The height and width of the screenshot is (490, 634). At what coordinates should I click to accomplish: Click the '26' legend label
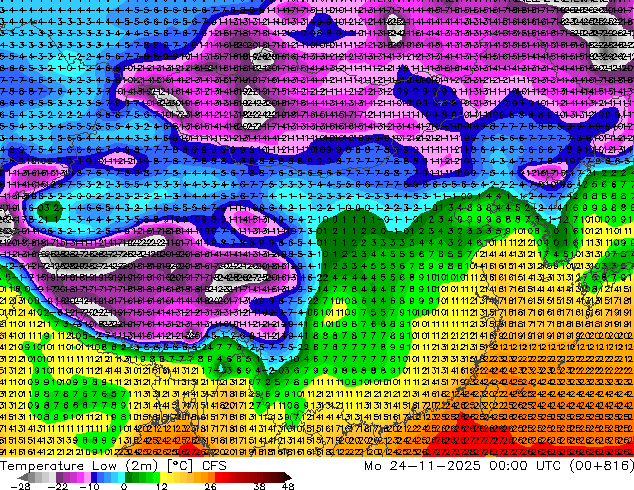pyautogui.click(x=209, y=486)
